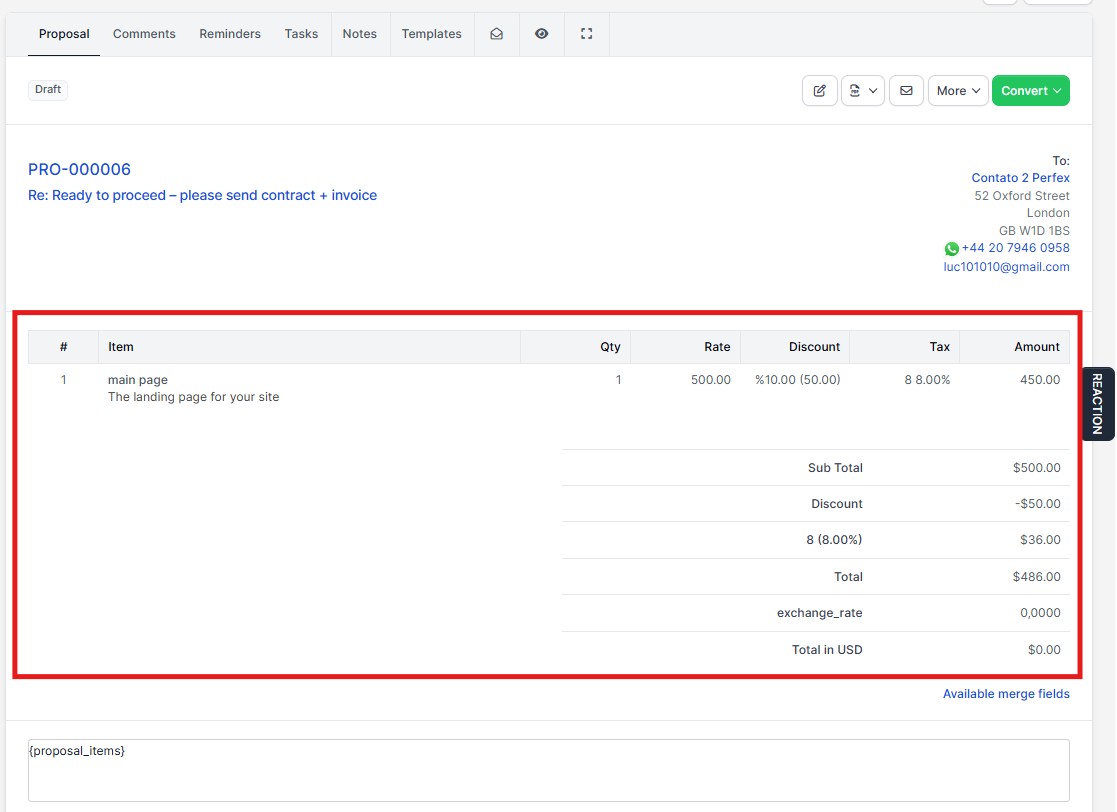1117x812 pixels.
Task: Open the Reminders tab
Action: (229, 33)
